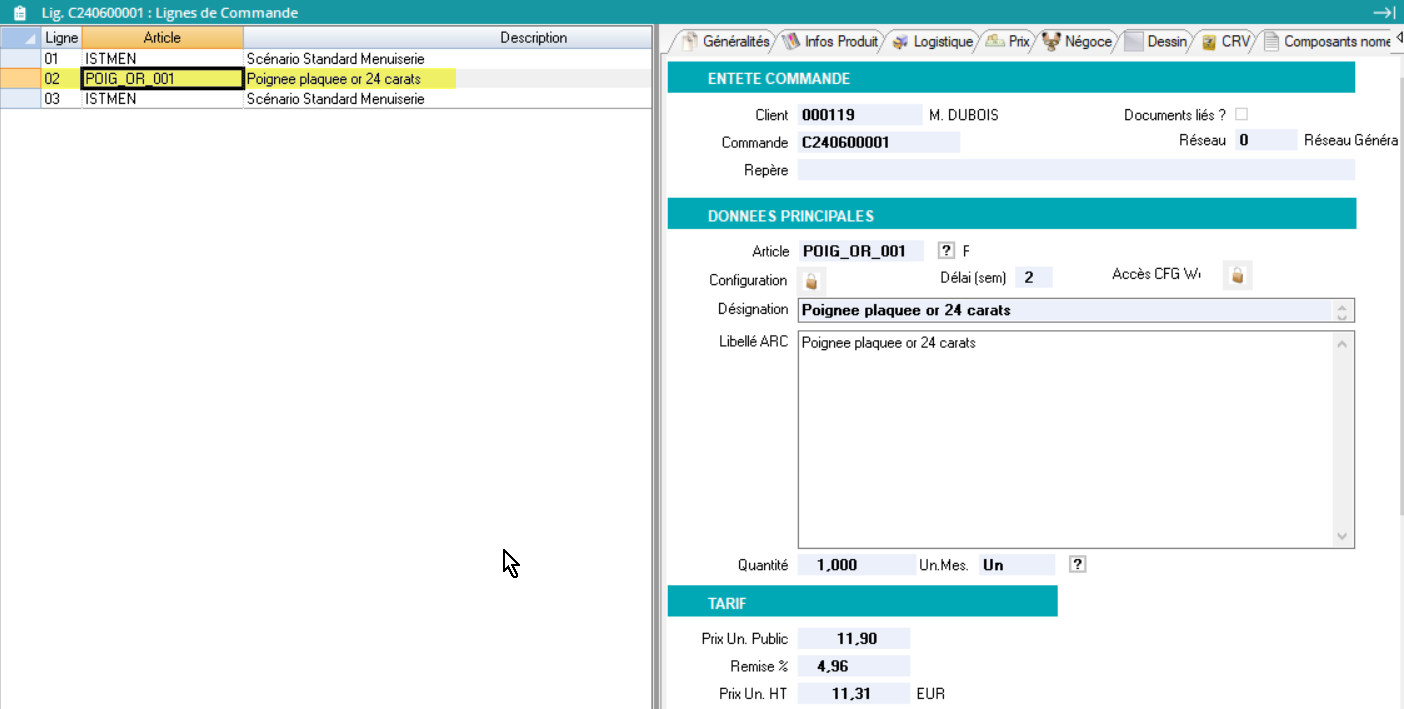The height and width of the screenshot is (709, 1404).
Task: Click the Désignation field stepper arrows
Action: point(1342,311)
